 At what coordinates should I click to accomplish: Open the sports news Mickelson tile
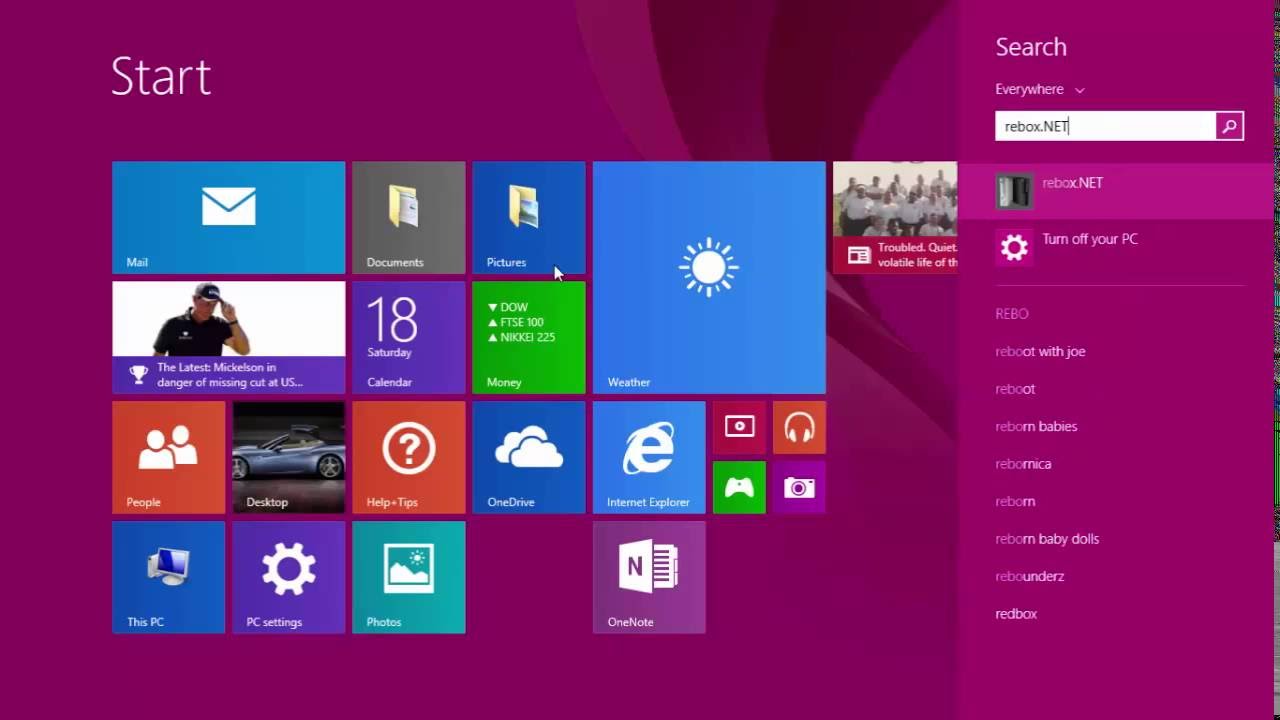pos(228,337)
